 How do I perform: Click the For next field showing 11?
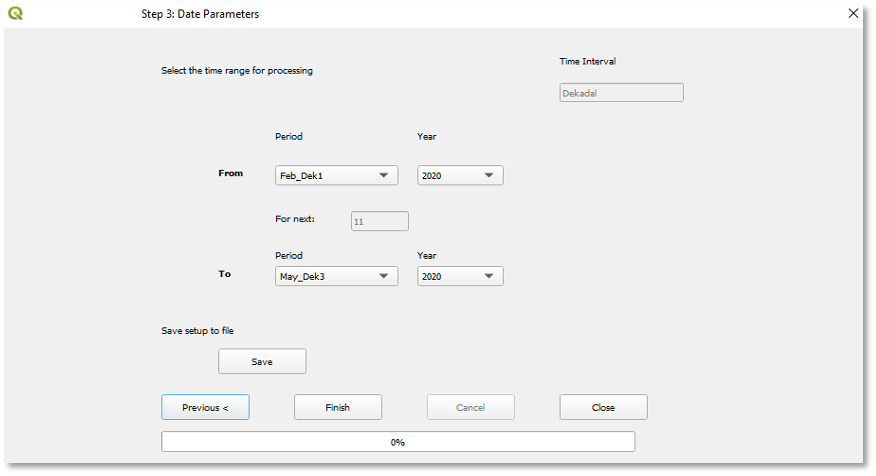pos(379,221)
